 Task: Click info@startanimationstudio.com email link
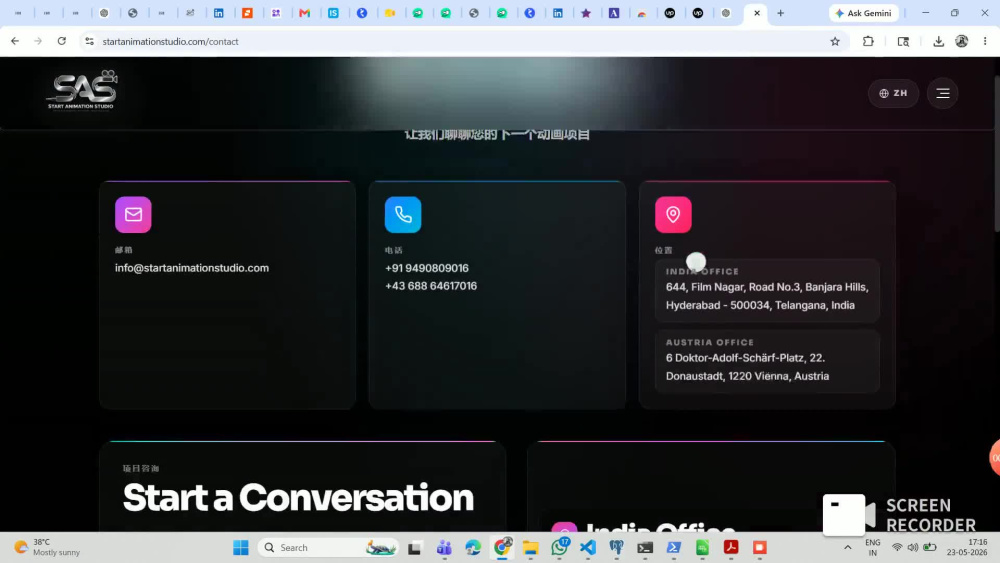(x=192, y=268)
